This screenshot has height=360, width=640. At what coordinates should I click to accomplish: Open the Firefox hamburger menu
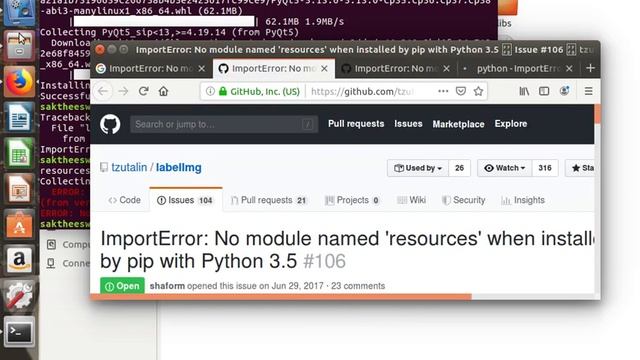tap(588, 91)
